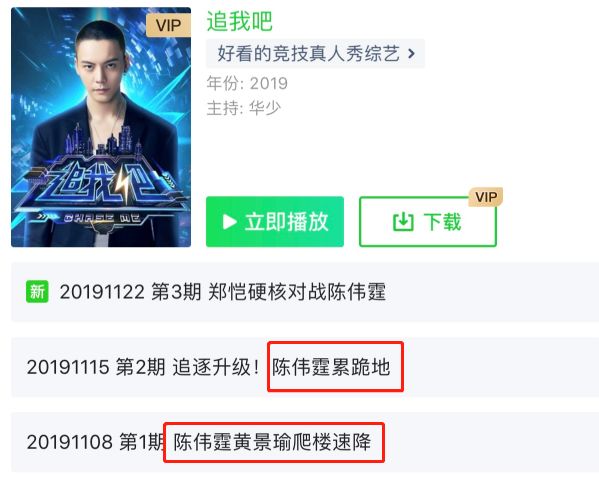The image size is (599, 480).
Task: Click the host name 华少
Action: coord(265,108)
